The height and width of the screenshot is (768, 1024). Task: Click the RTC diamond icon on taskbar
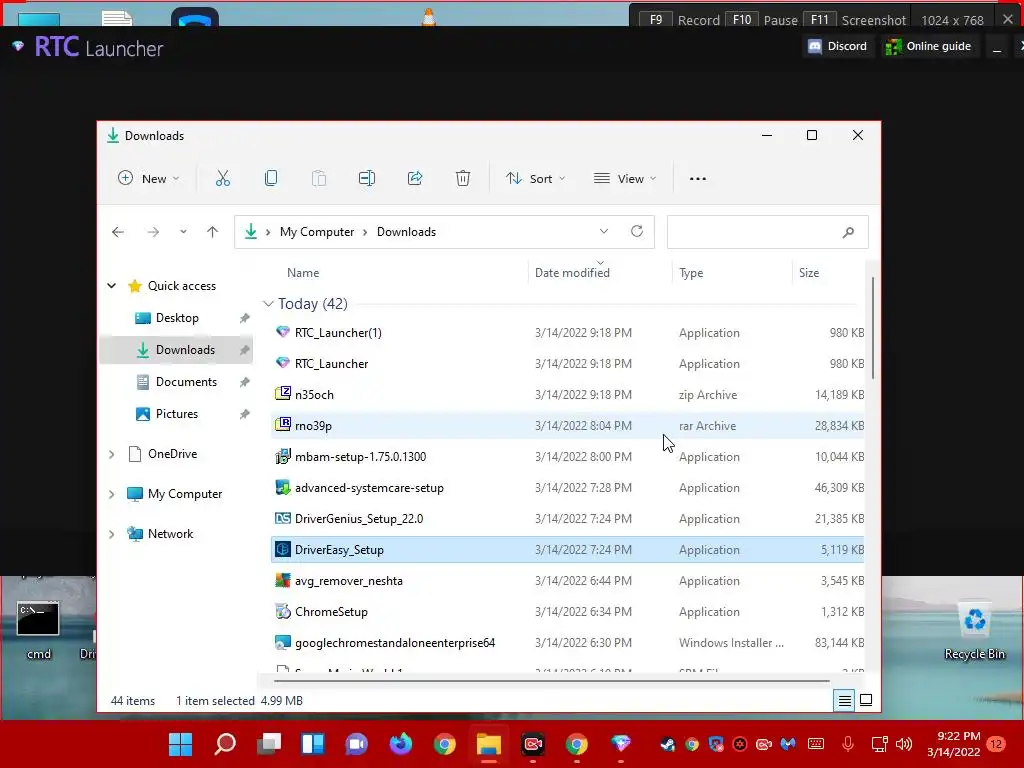(x=620, y=743)
